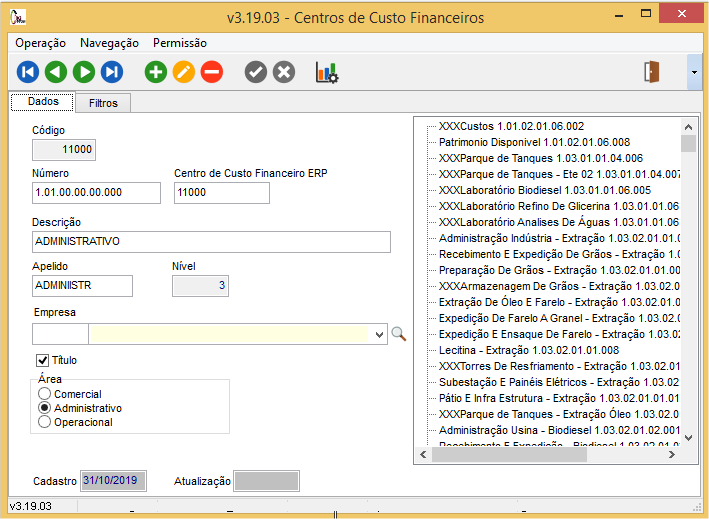Screen dimensions: 709x519
Task: Select tree item Patrimonio Disponivel
Action: (534, 142)
